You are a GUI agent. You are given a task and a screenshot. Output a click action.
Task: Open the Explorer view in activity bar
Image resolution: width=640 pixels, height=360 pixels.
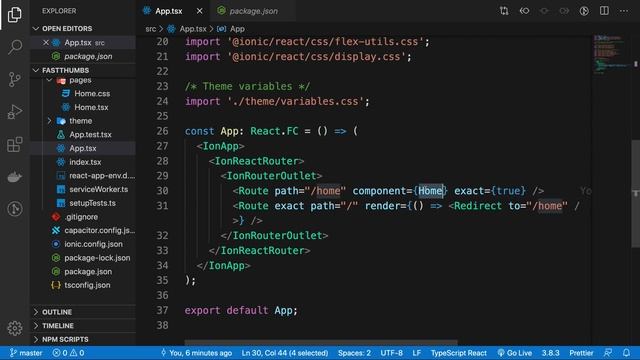(15, 15)
